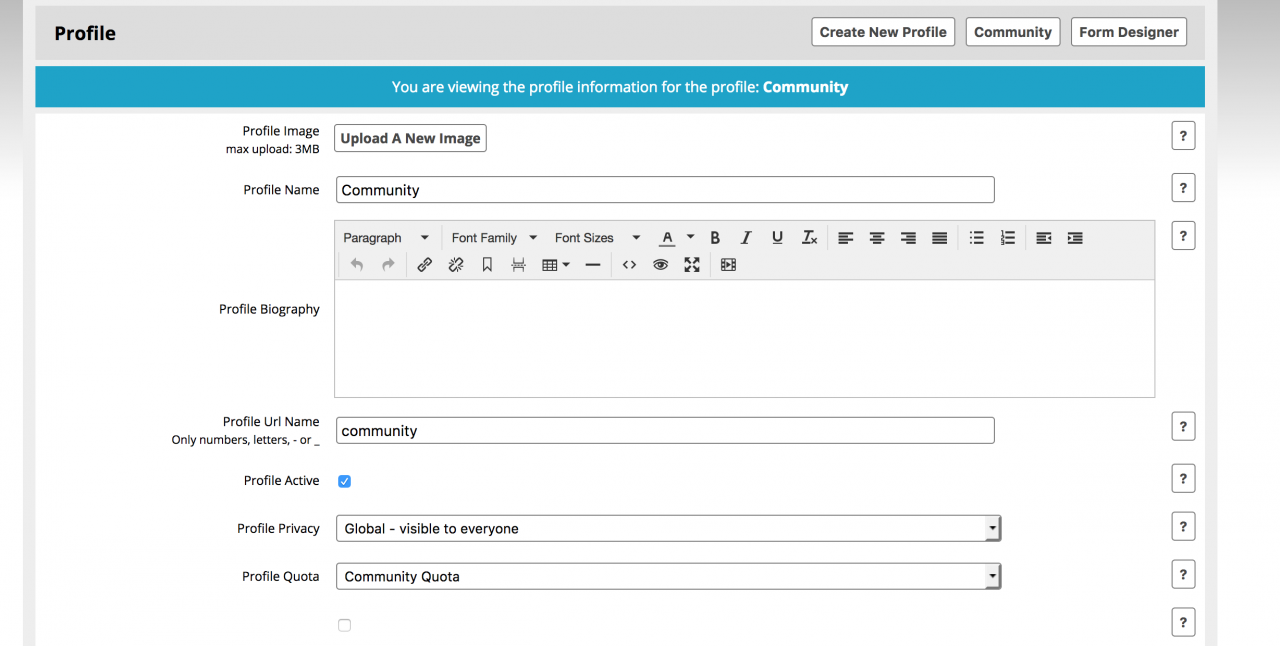
Task: Open the Paragraph format menu
Action: click(x=385, y=238)
